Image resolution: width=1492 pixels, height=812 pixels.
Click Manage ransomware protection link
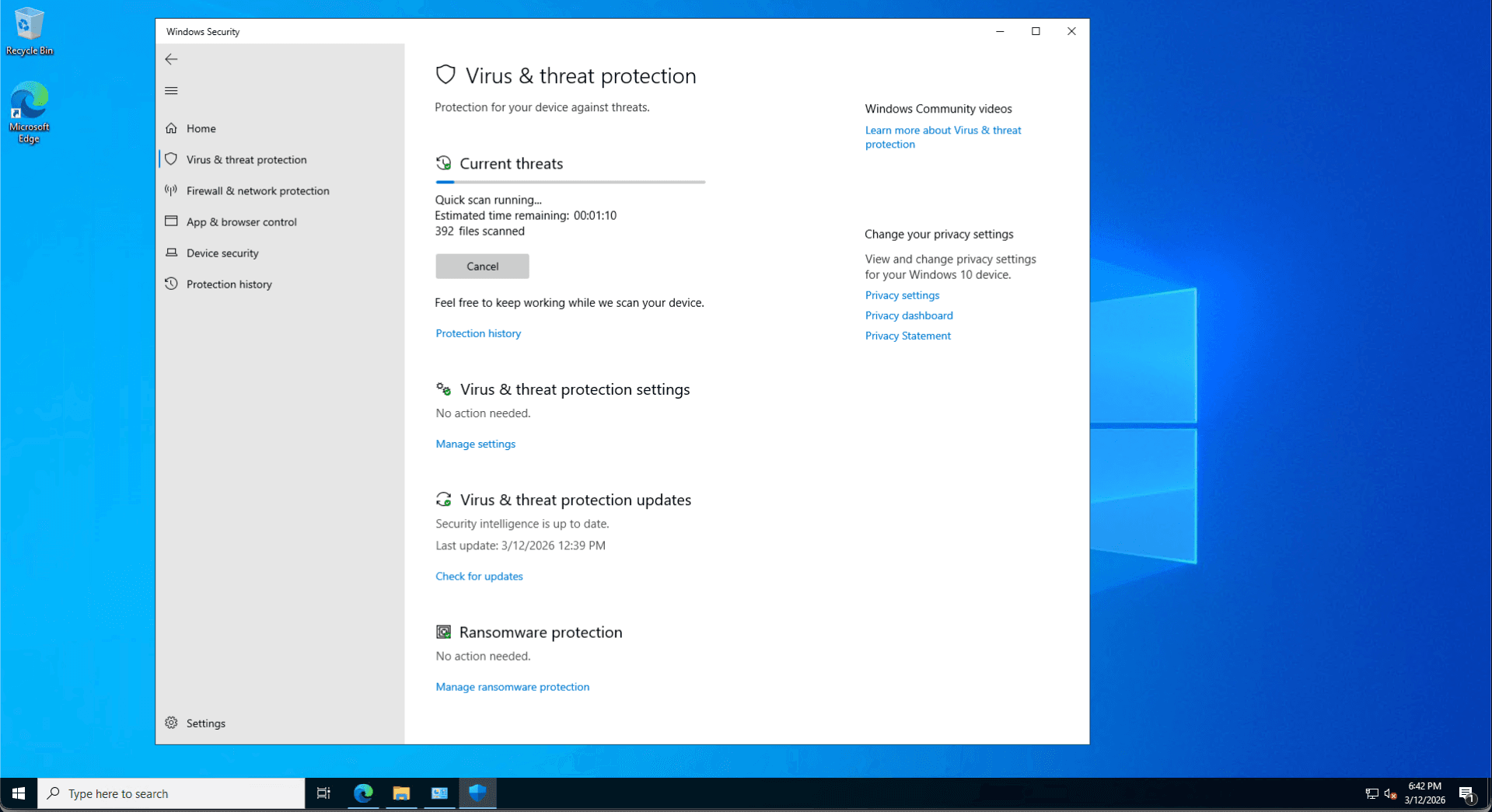coord(512,687)
